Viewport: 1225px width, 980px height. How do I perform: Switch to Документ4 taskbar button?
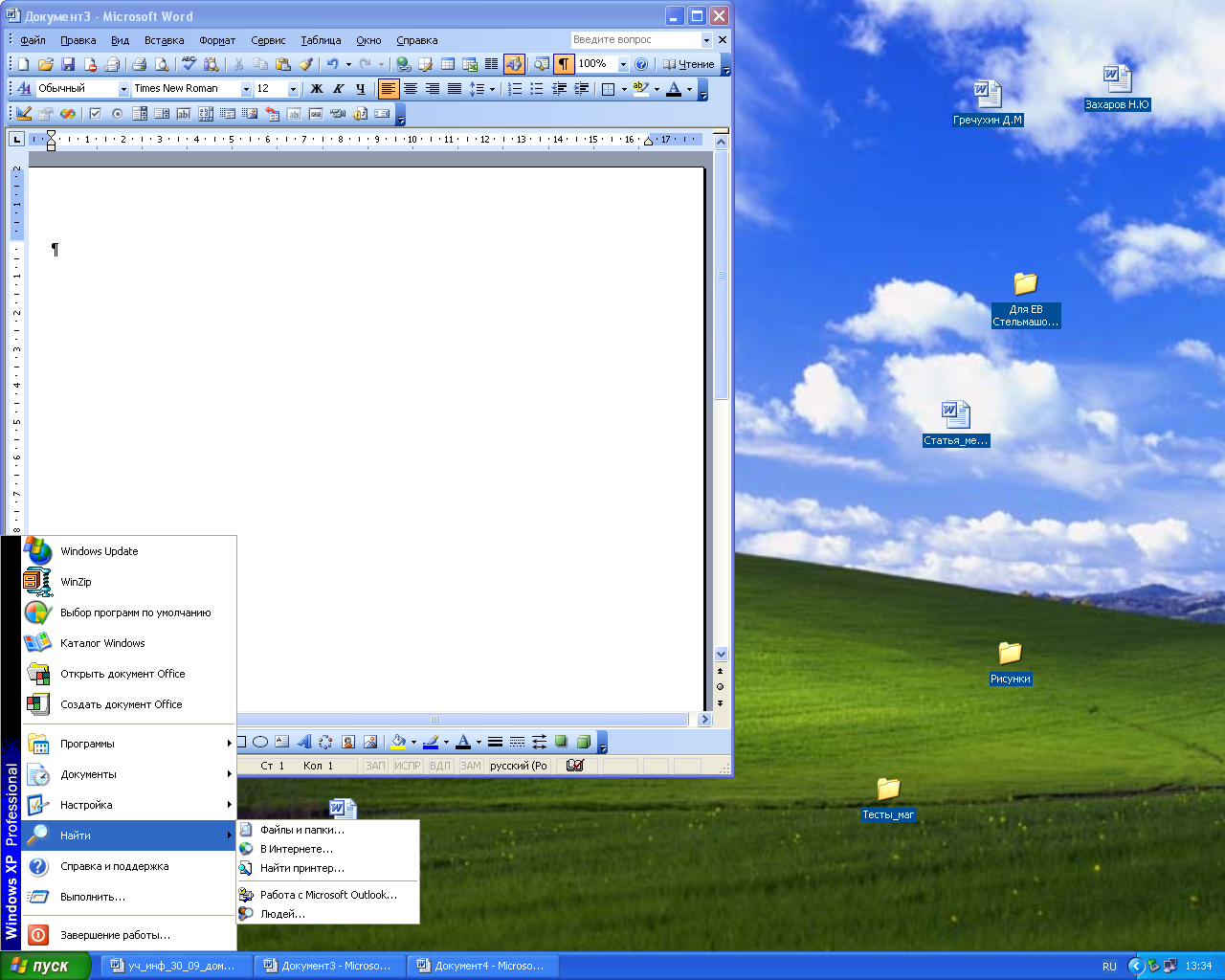pyautogui.click(x=483, y=966)
